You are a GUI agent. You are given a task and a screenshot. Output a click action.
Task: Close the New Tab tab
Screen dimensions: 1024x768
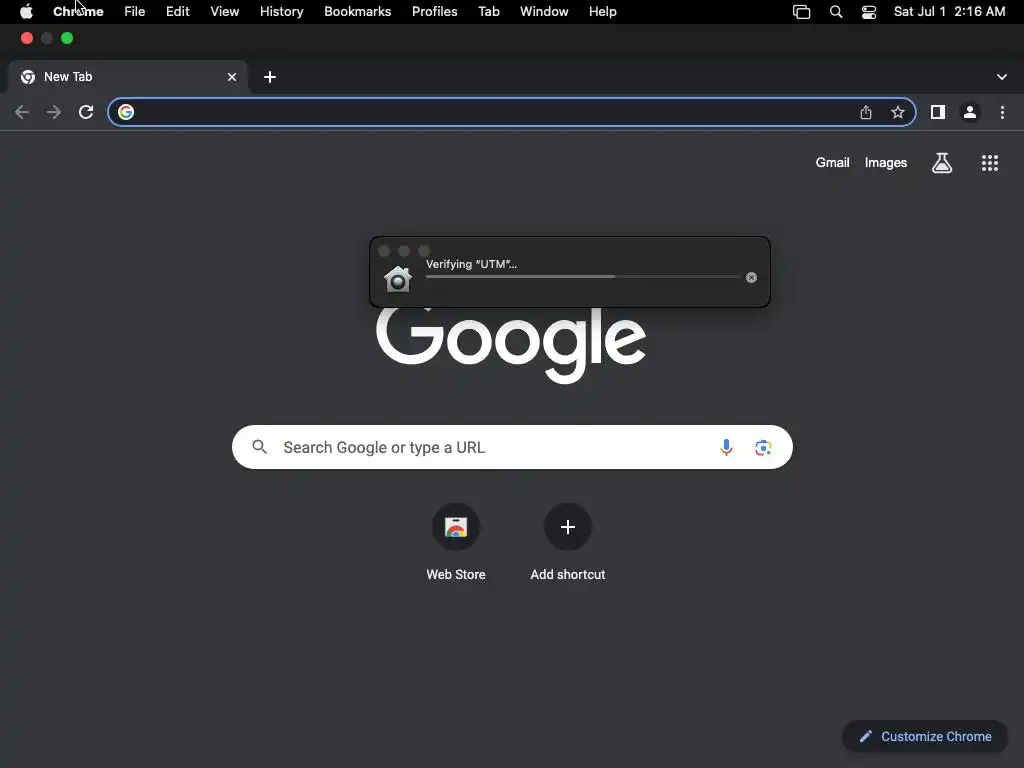pos(232,77)
